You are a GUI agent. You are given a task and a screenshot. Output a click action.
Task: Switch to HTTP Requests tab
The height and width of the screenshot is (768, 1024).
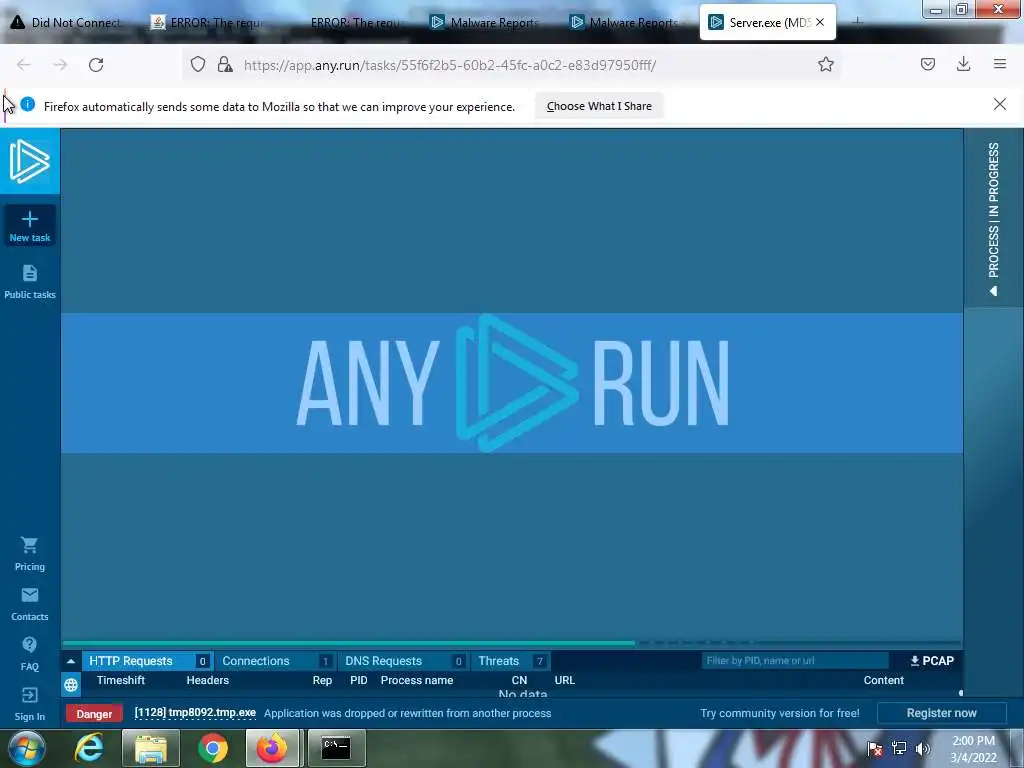[146, 661]
